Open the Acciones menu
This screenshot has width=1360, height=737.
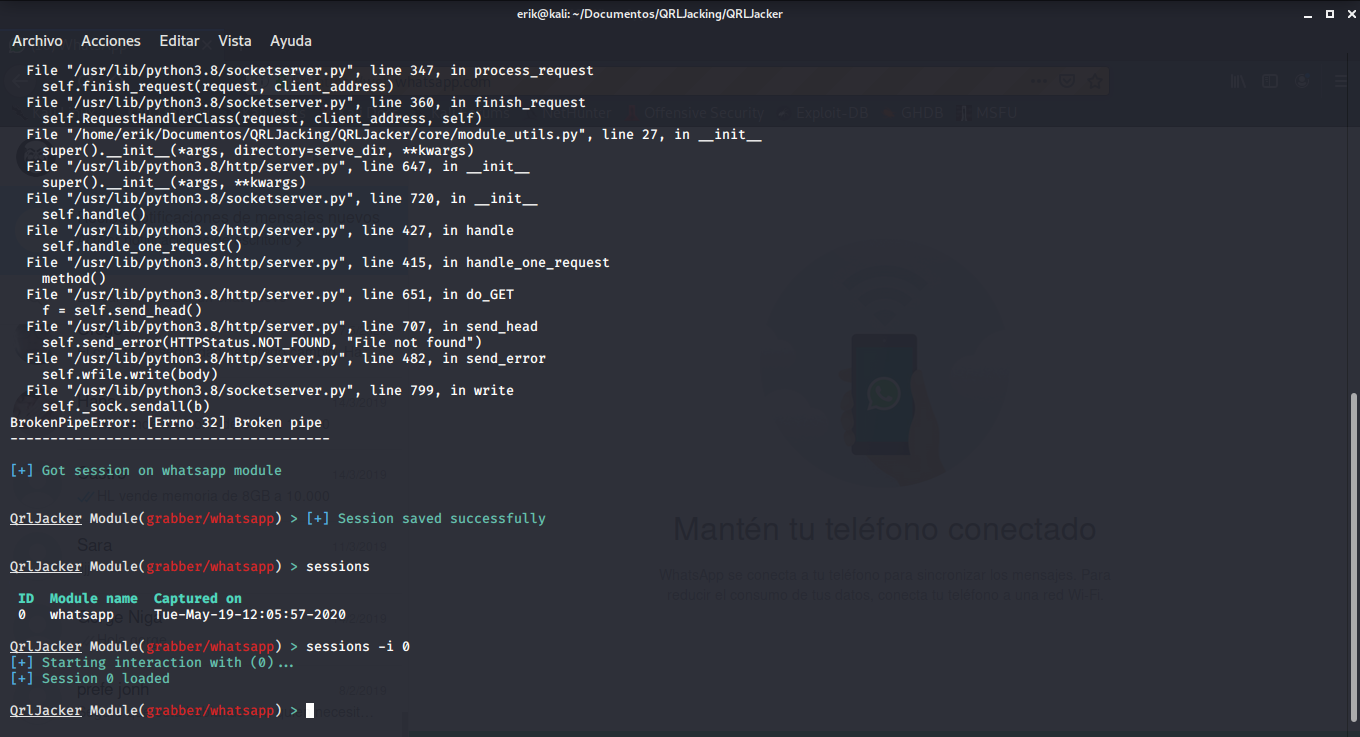(111, 41)
